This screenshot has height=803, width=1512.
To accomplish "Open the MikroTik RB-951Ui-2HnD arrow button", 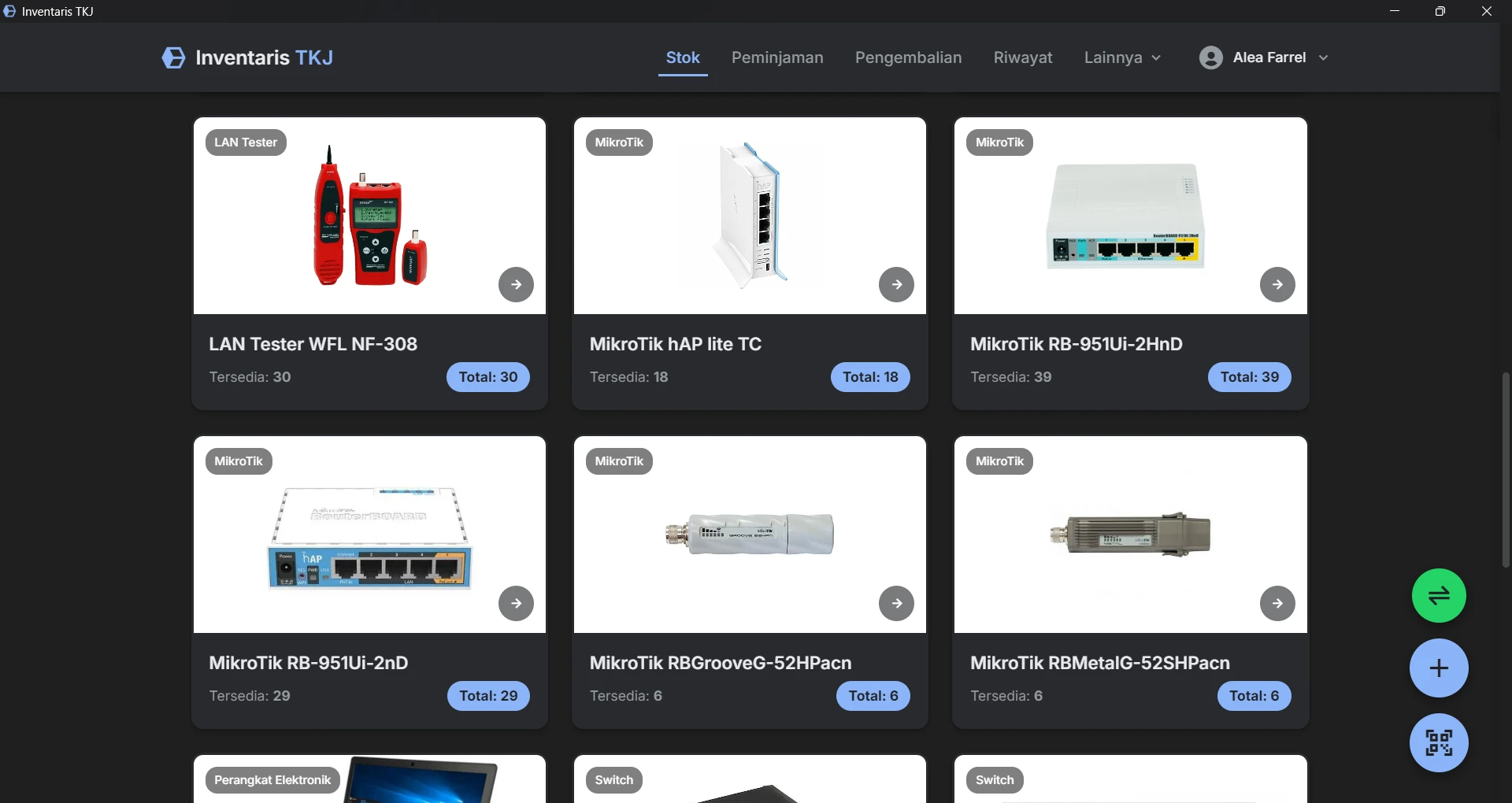I will (x=1277, y=285).
